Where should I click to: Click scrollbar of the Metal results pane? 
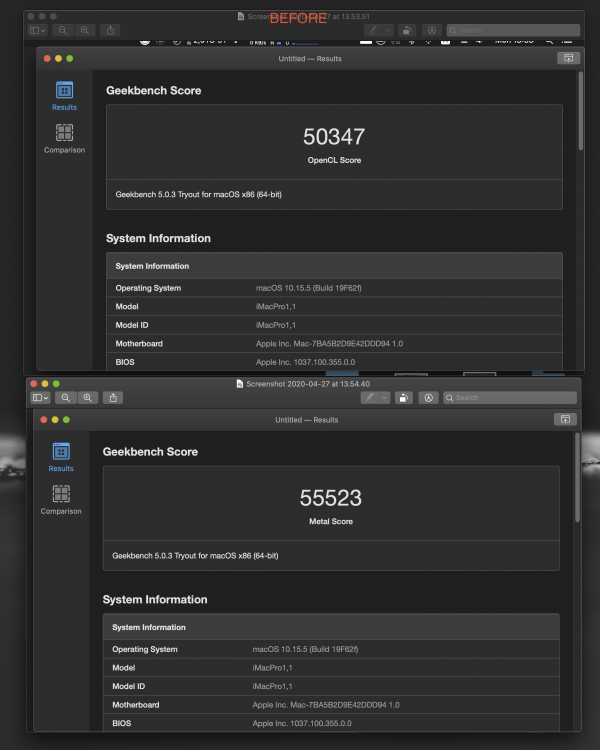(578, 477)
